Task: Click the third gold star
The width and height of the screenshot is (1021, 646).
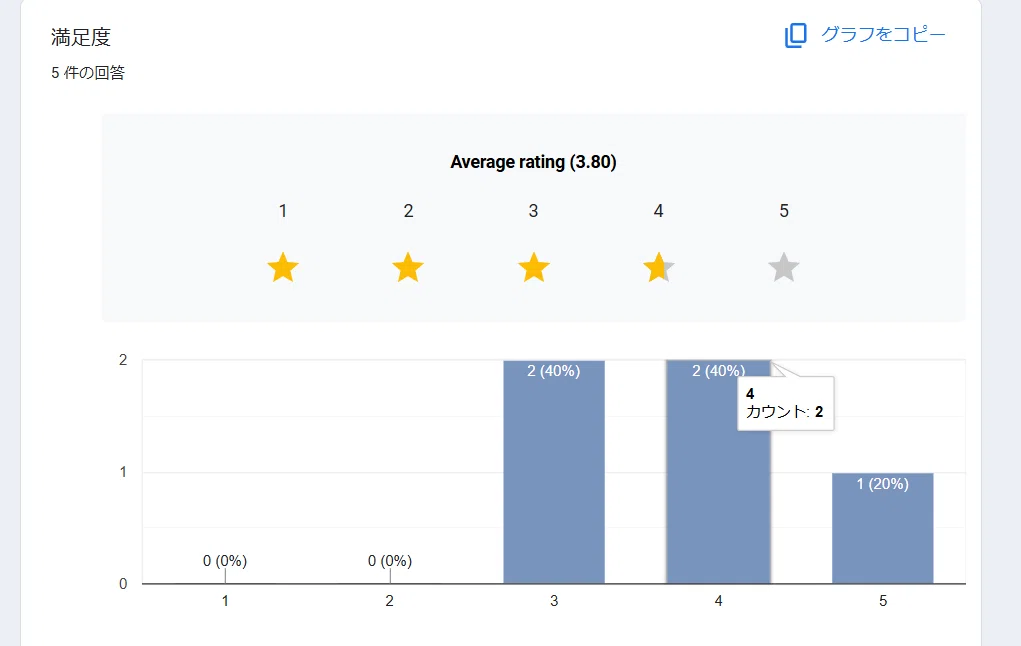Action: (533, 267)
